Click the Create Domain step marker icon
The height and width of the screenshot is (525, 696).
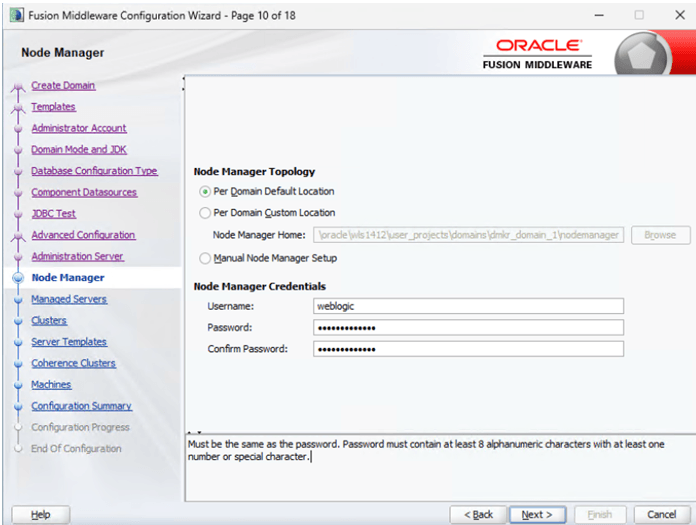[18, 87]
